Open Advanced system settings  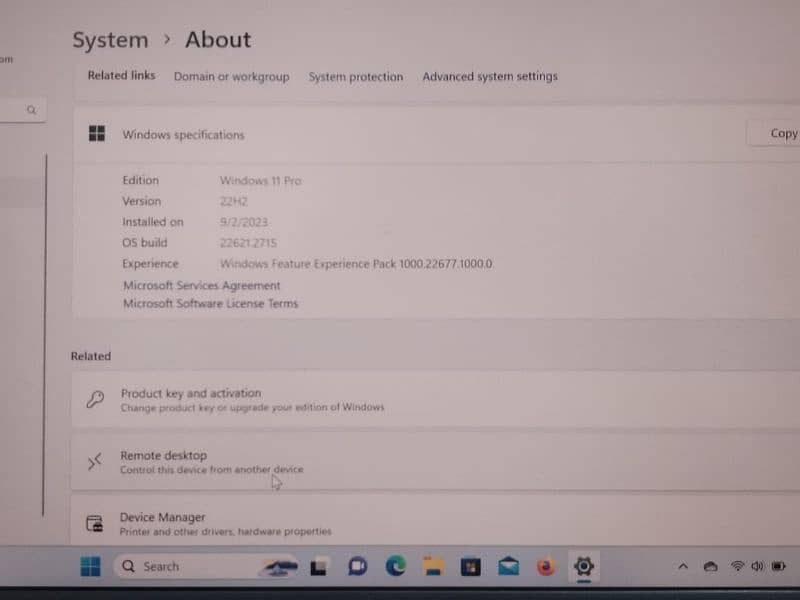coord(489,77)
